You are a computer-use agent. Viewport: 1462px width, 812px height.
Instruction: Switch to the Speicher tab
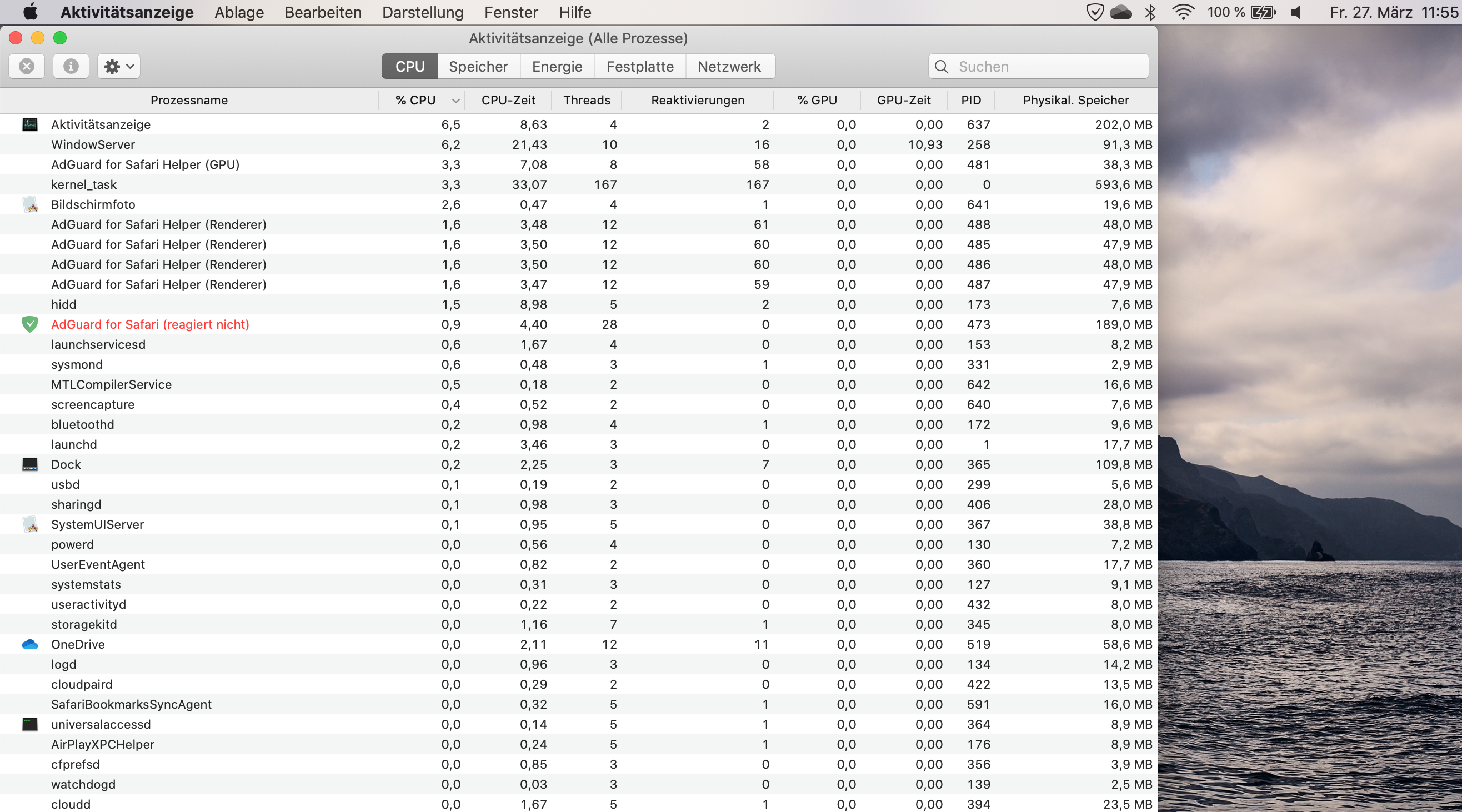tap(478, 67)
